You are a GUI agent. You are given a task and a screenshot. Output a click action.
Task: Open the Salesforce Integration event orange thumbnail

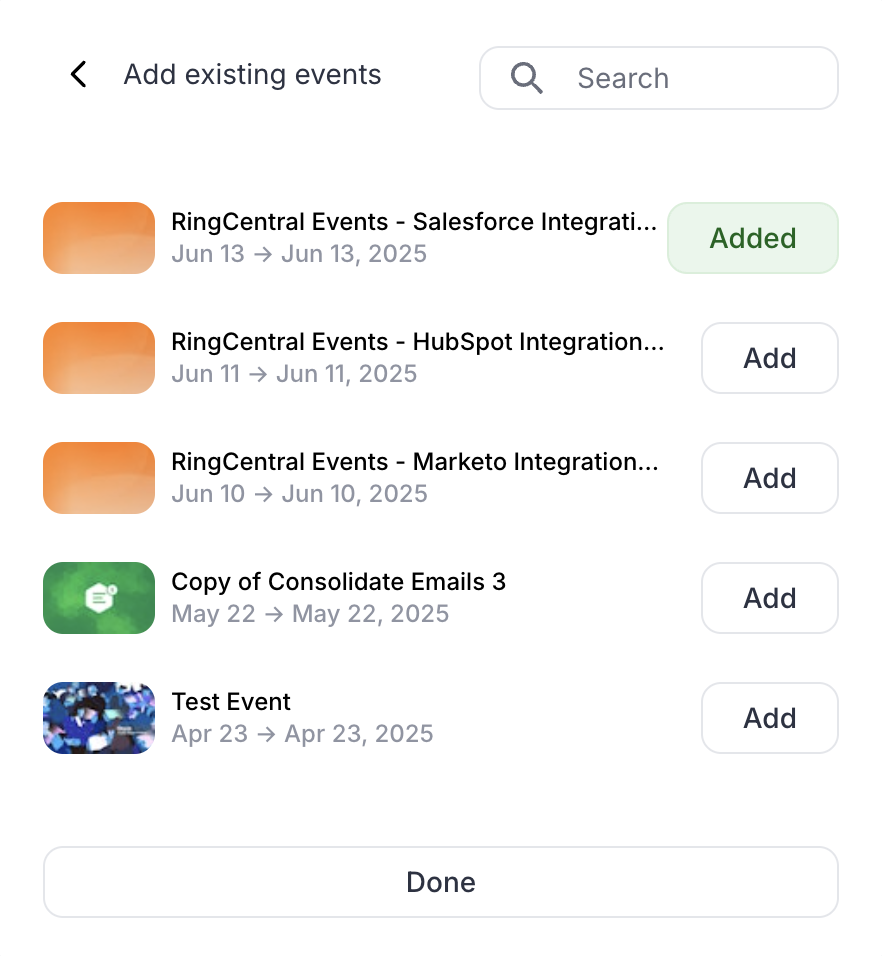pos(99,238)
